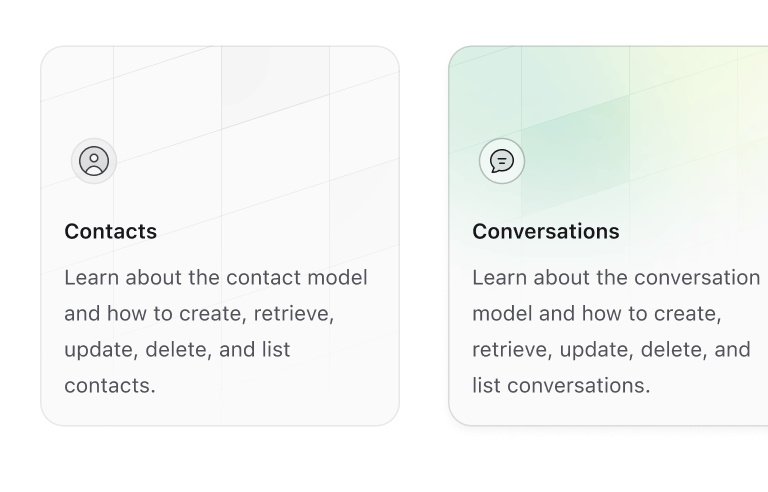The width and height of the screenshot is (768, 492).
Task: Click the Contacts card's bottom padding area
Action: pos(220,412)
